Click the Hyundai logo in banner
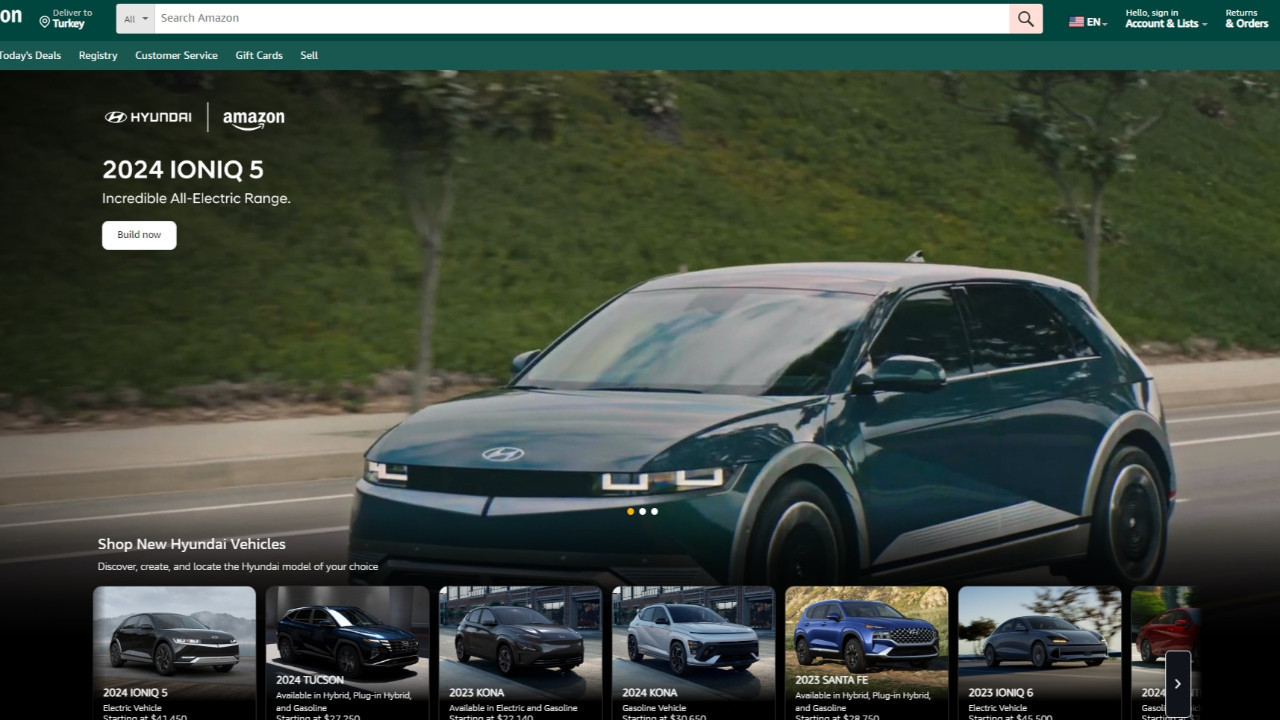Viewport: 1280px width, 720px height. 148,117
